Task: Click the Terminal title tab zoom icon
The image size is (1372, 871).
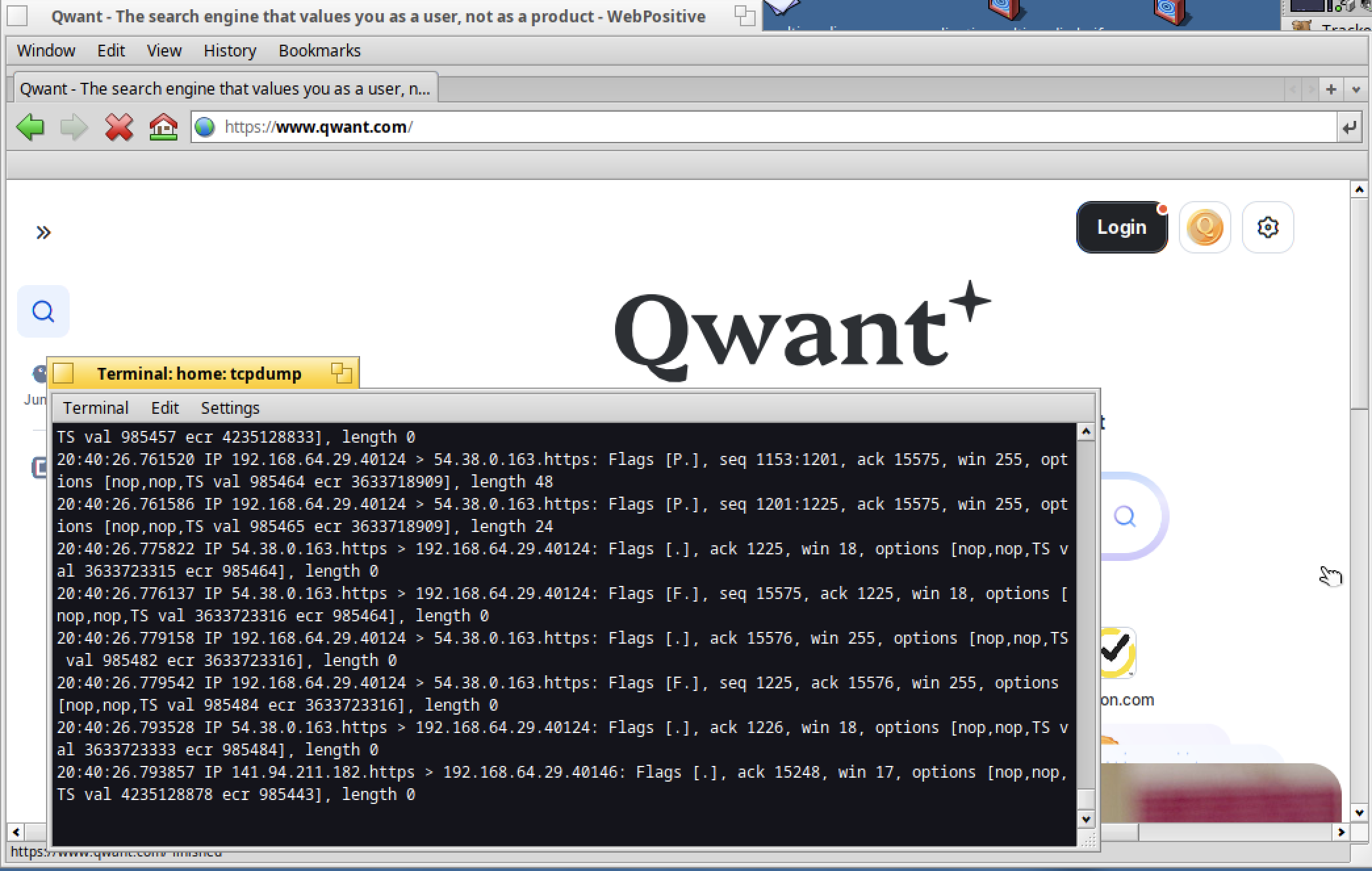Action: pyautogui.click(x=342, y=373)
